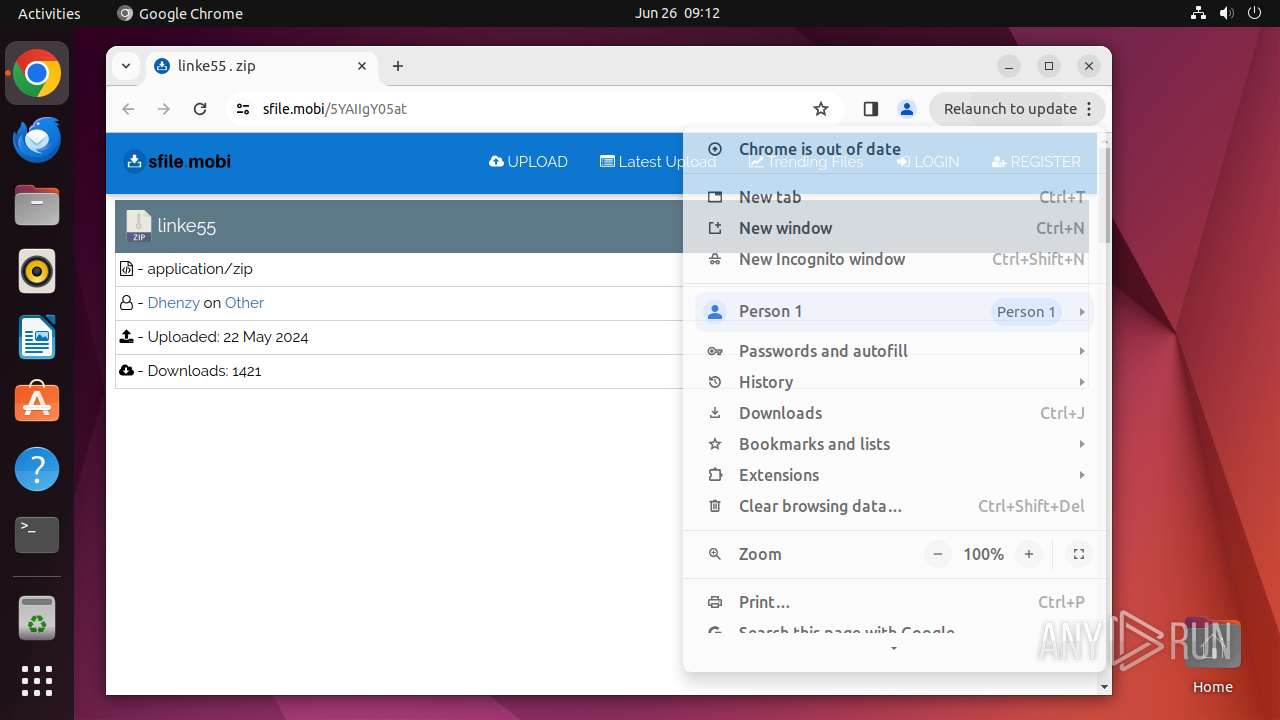The image size is (1280, 720).
Task: Open Help from the dock
Action: [x=37, y=469]
